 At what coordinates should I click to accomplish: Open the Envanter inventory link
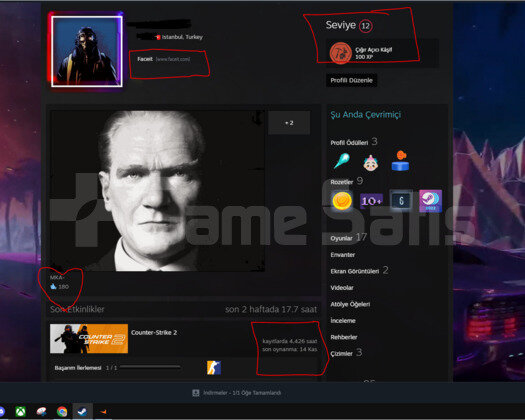pos(343,255)
